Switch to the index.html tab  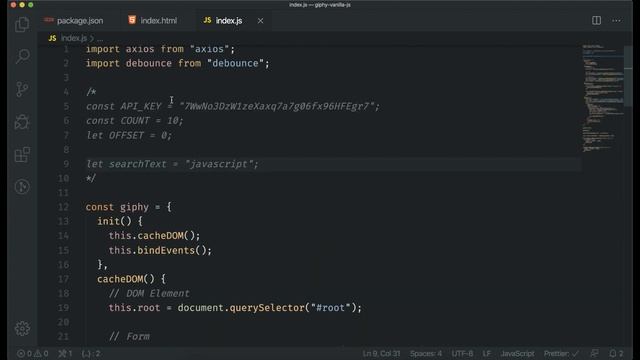(x=159, y=20)
